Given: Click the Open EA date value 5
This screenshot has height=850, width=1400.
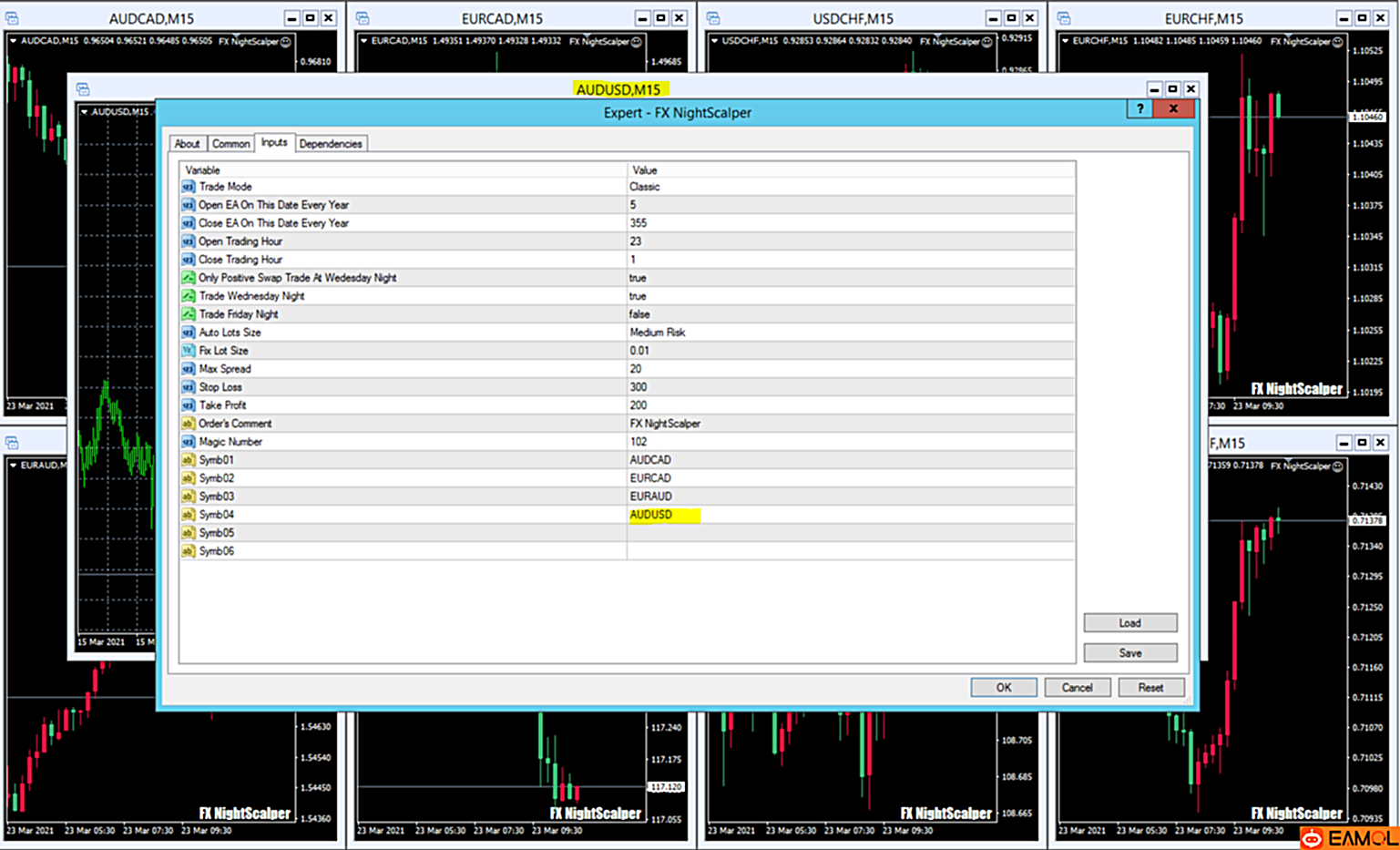Looking at the screenshot, I should [x=633, y=205].
